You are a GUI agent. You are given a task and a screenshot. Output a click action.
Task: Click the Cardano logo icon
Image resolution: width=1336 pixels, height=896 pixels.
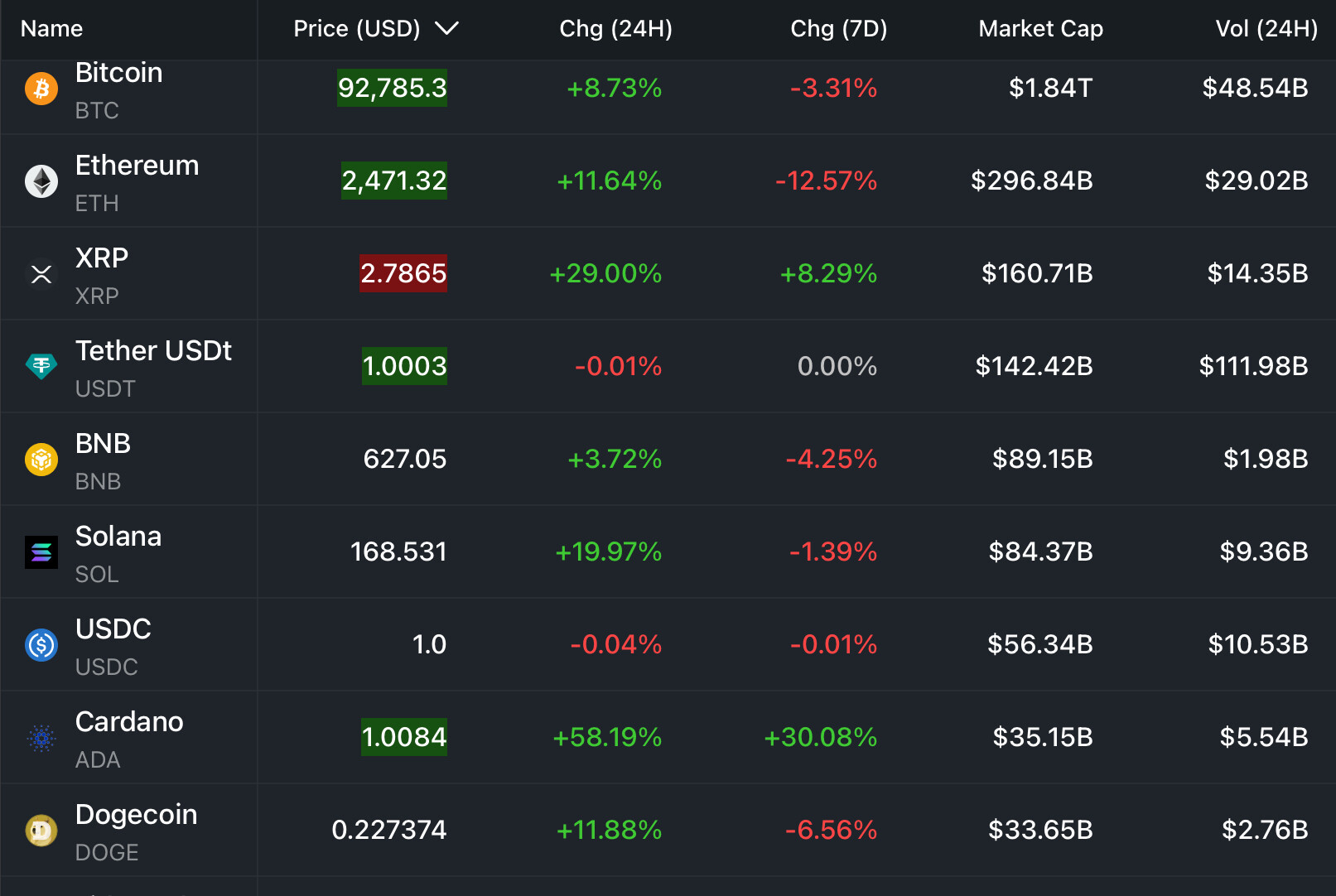[x=41, y=738]
